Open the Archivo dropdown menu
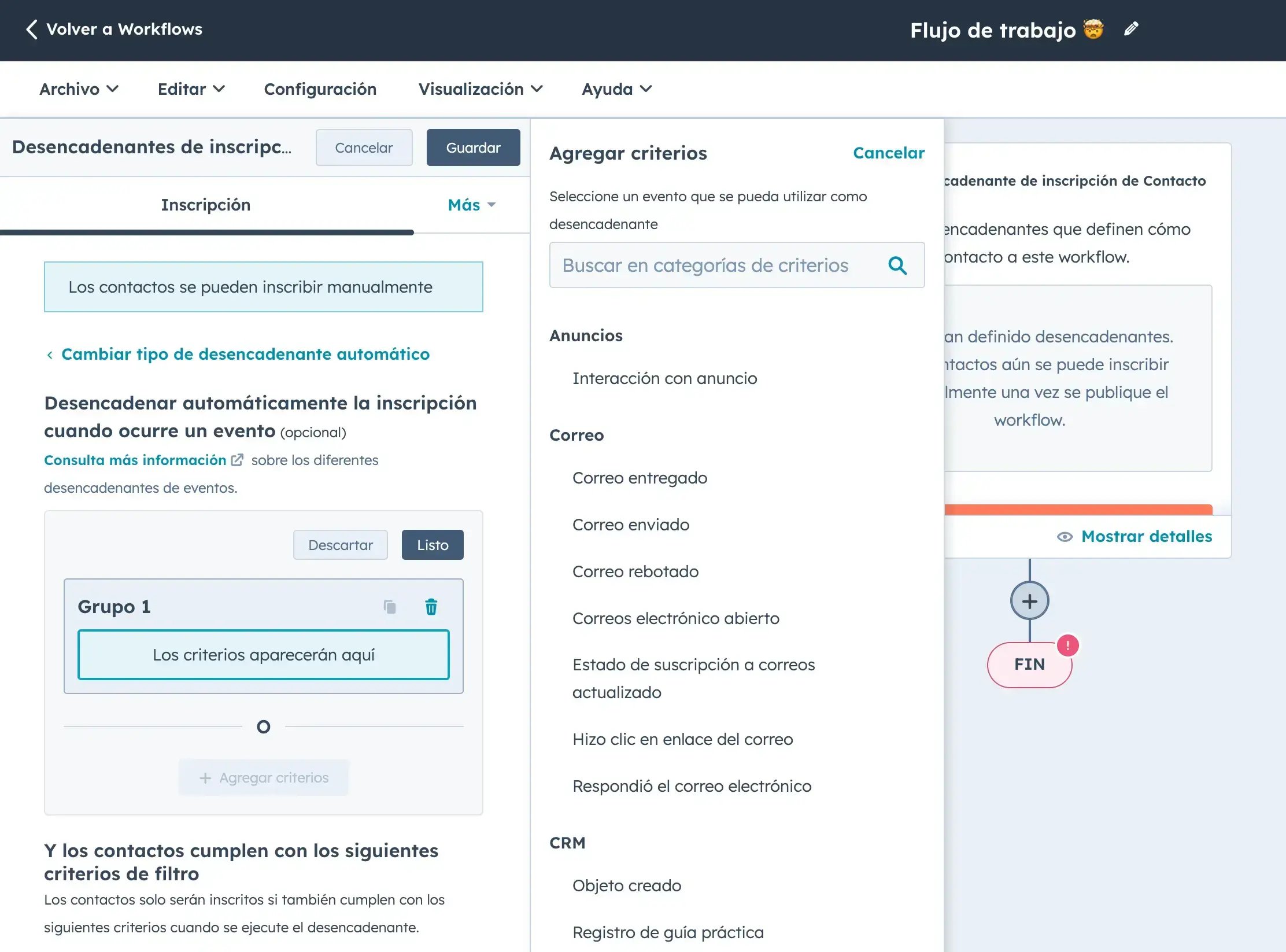 point(79,89)
